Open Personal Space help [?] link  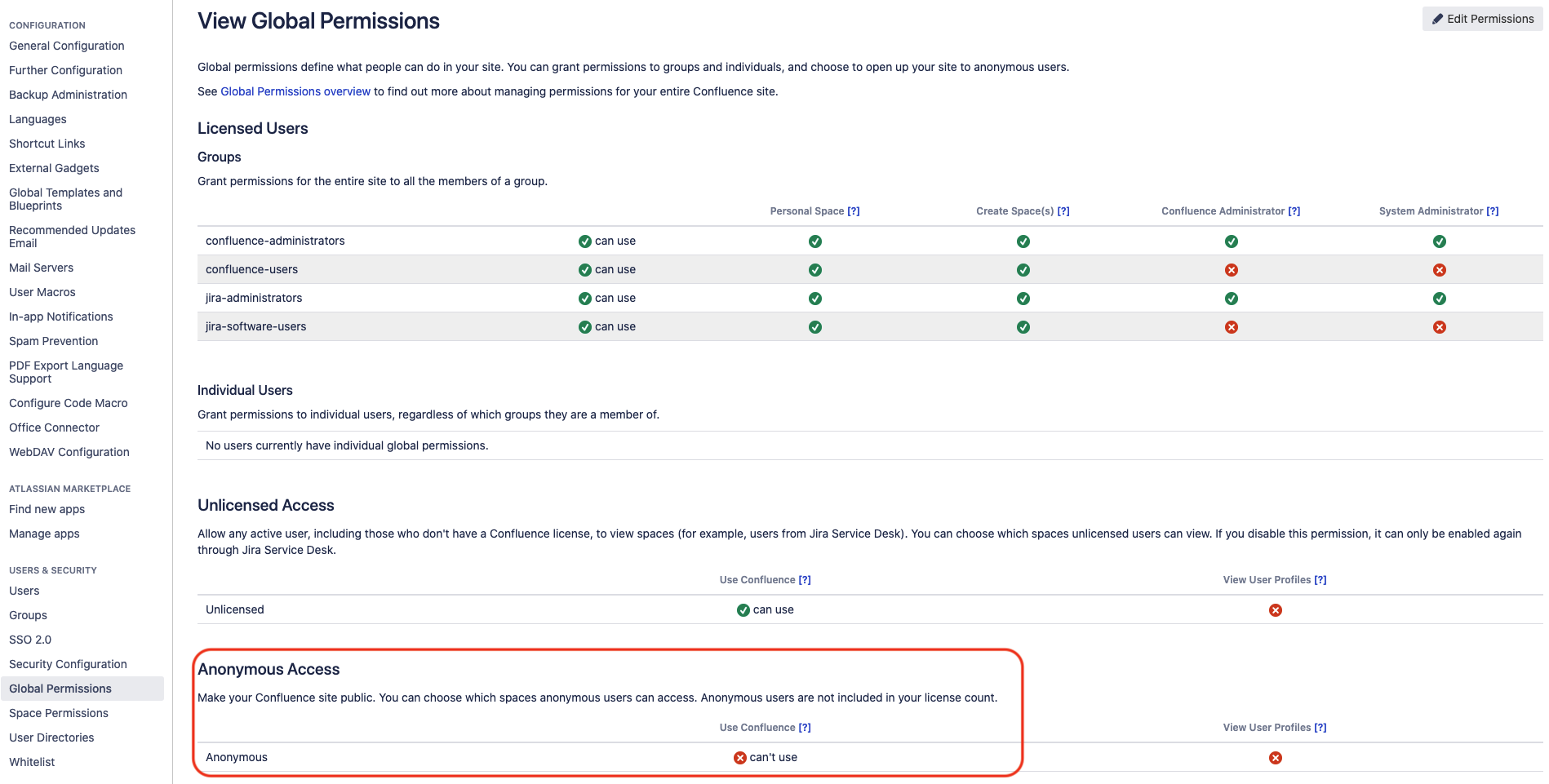pos(854,211)
